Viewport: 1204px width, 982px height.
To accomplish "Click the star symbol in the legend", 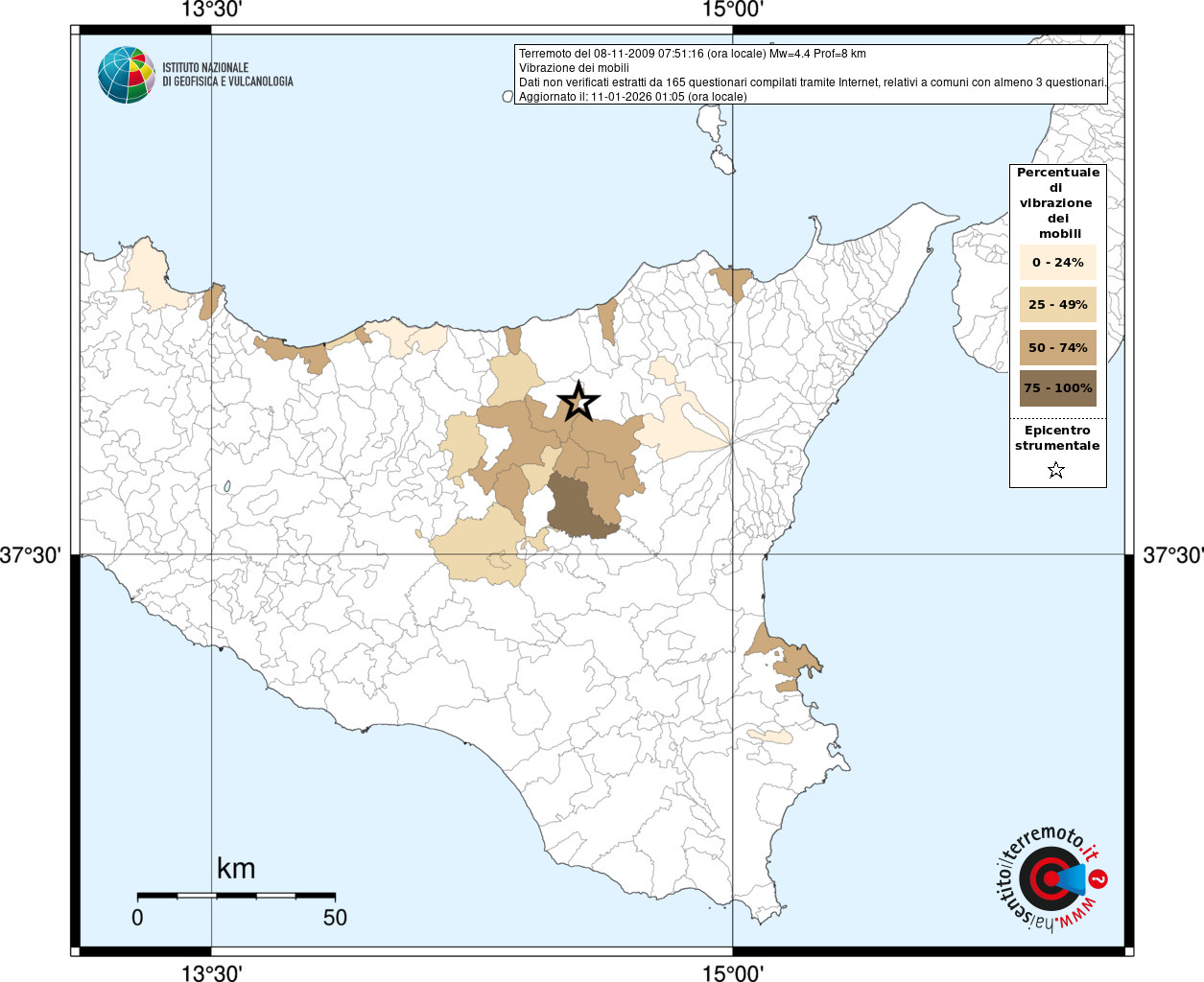I will click(1056, 470).
